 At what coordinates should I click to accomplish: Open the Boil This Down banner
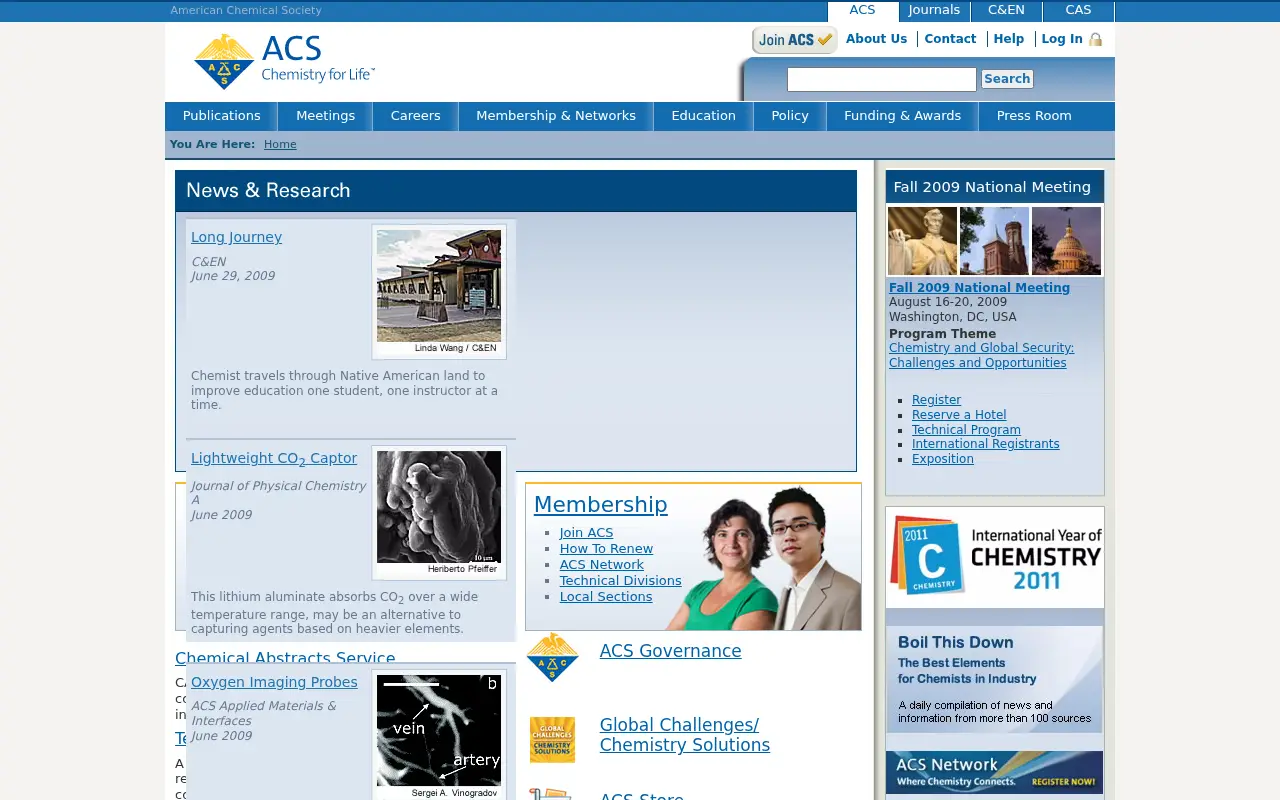pyautogui.click(x=995, y=679)
